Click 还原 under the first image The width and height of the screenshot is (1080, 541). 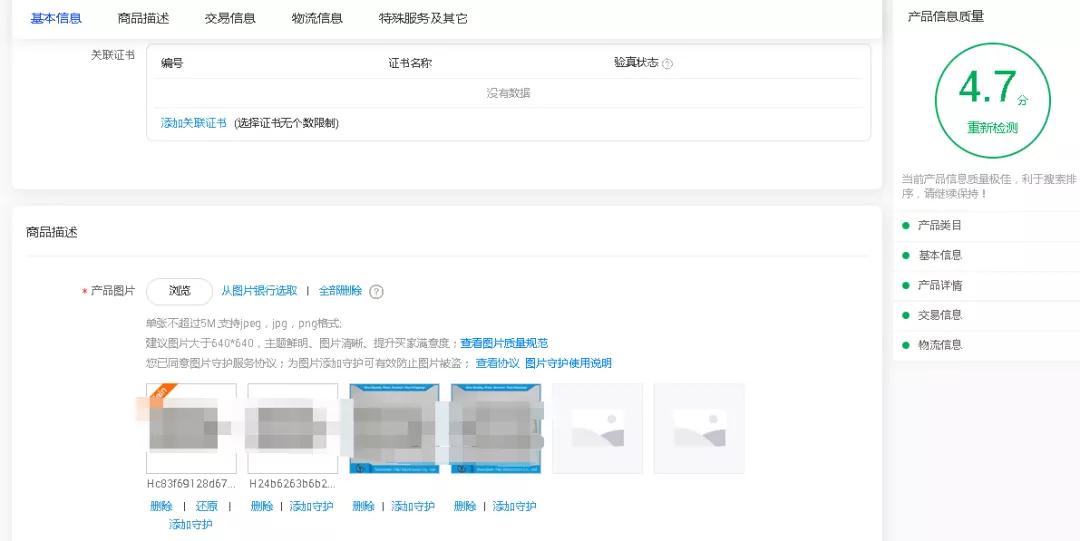point(207,507)
